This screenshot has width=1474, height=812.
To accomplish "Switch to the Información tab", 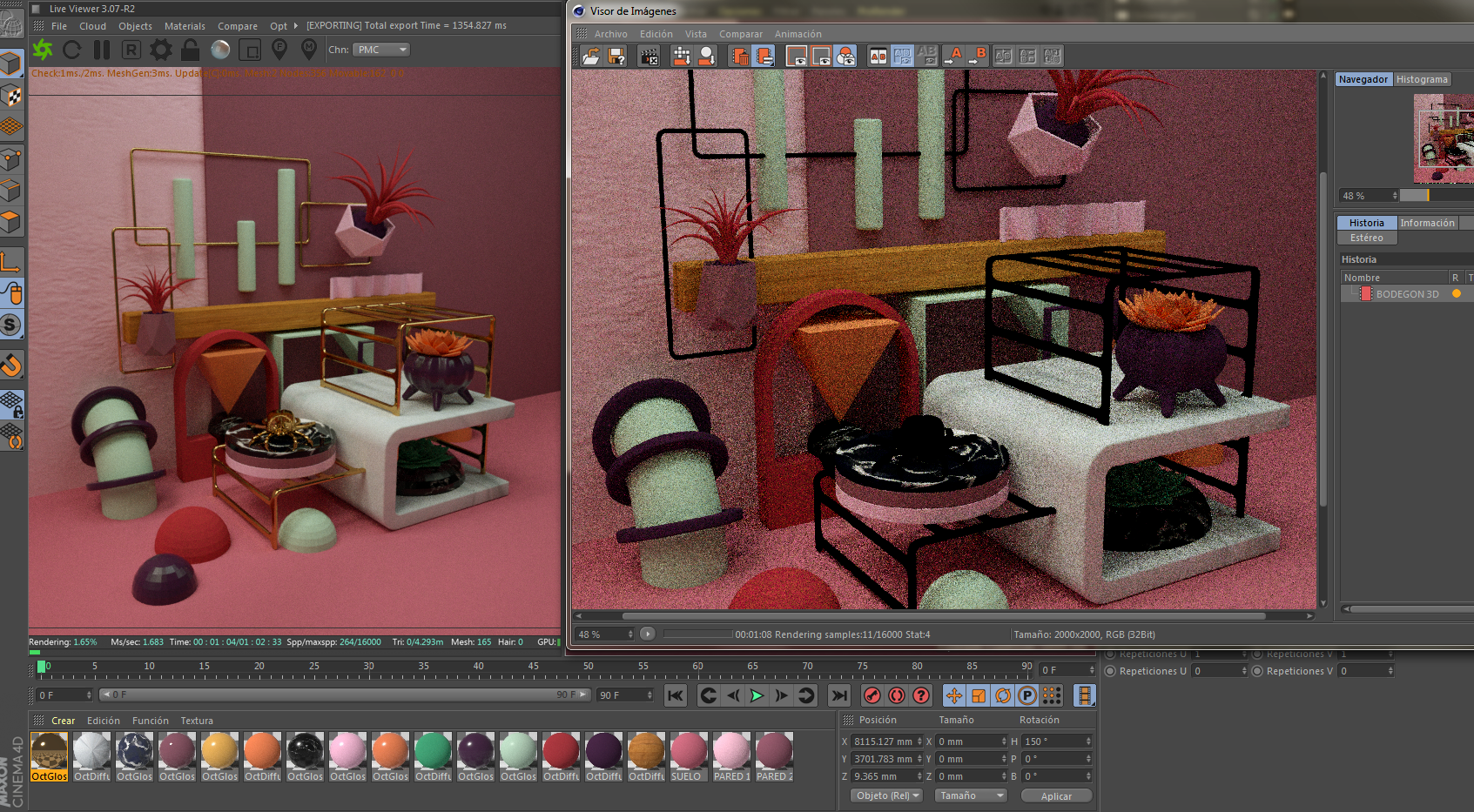I will (x=1427, y=223).
